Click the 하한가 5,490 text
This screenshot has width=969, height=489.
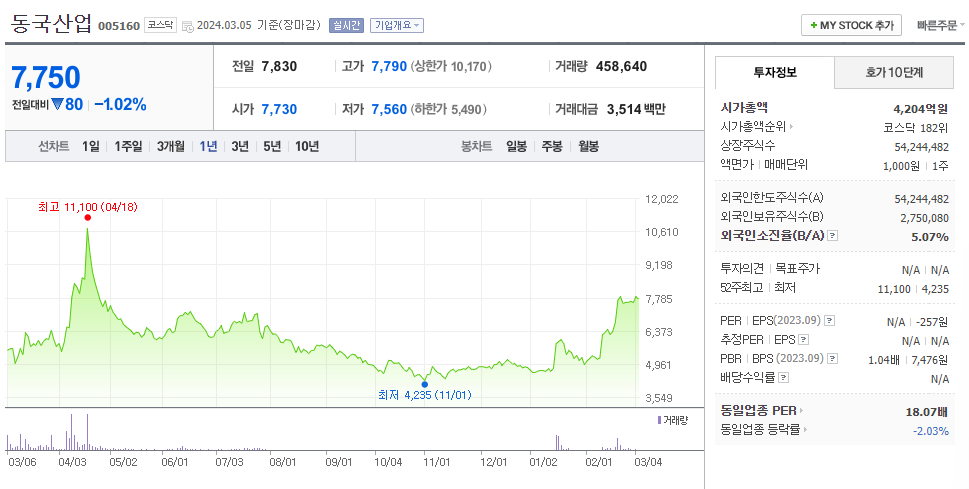(449, 109)
